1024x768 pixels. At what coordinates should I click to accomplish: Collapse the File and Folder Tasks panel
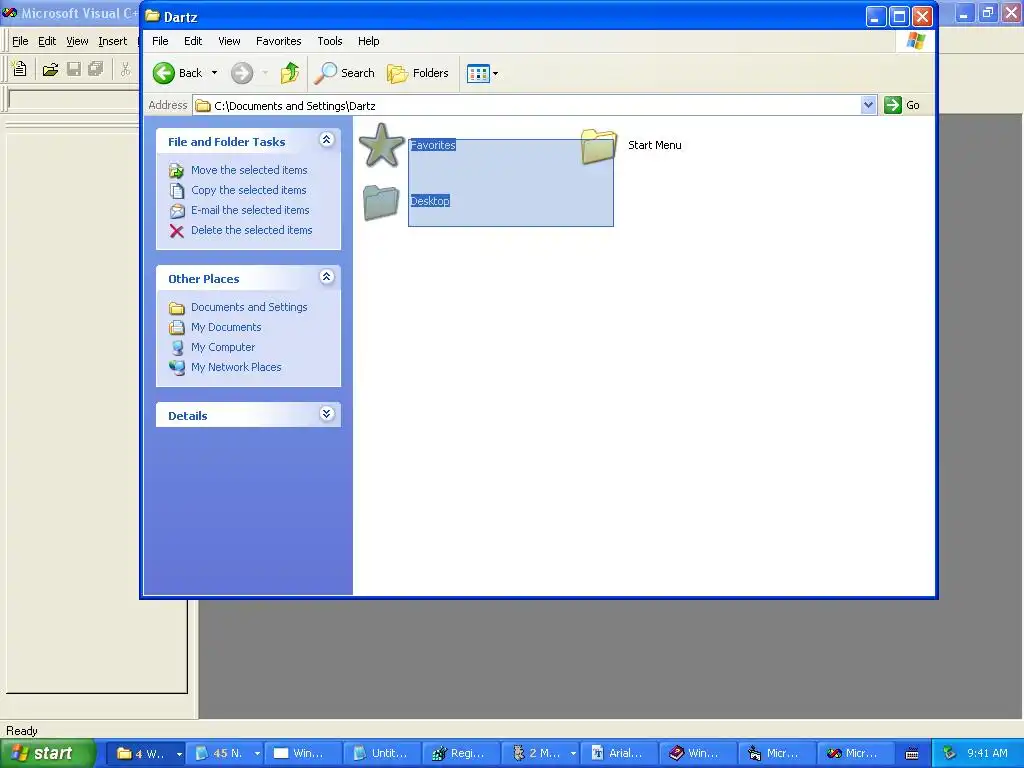327,140
